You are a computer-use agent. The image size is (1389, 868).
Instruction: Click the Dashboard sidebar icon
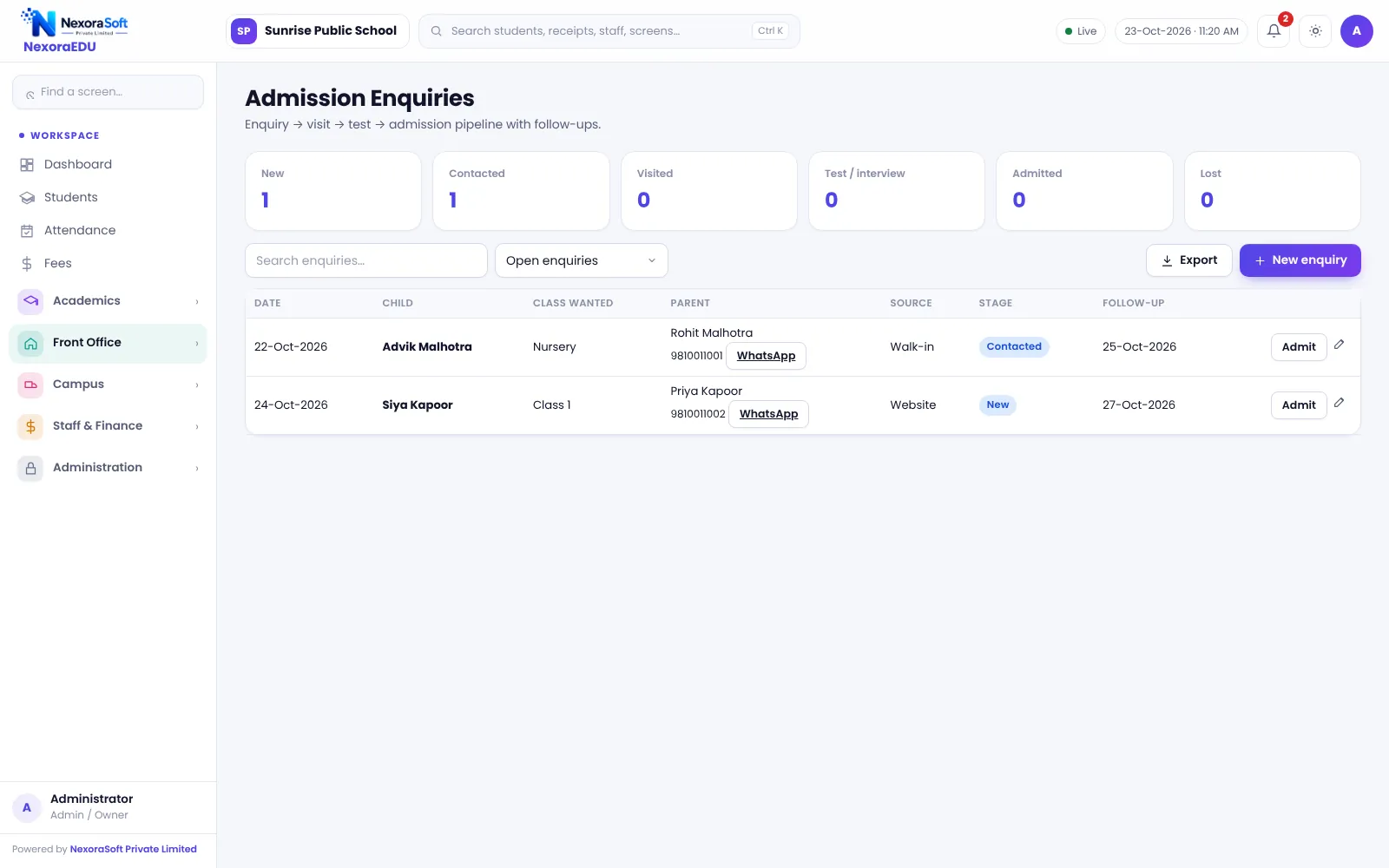27,165
